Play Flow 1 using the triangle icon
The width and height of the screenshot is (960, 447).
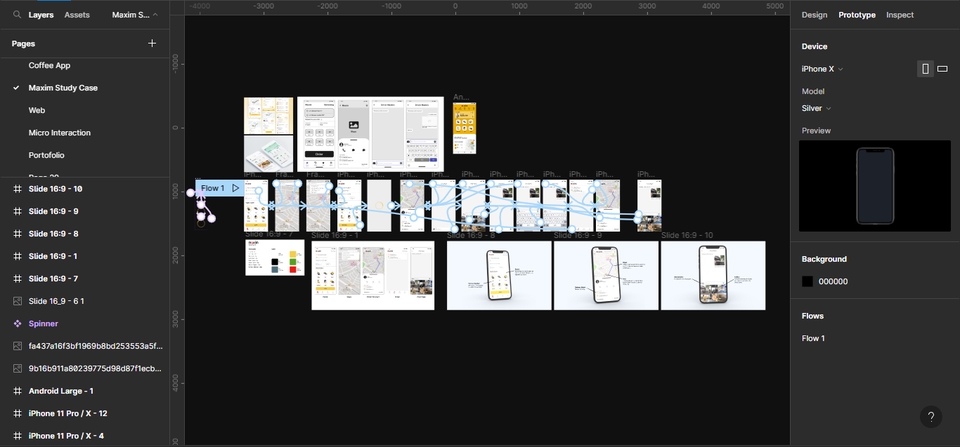coord(236,188)
